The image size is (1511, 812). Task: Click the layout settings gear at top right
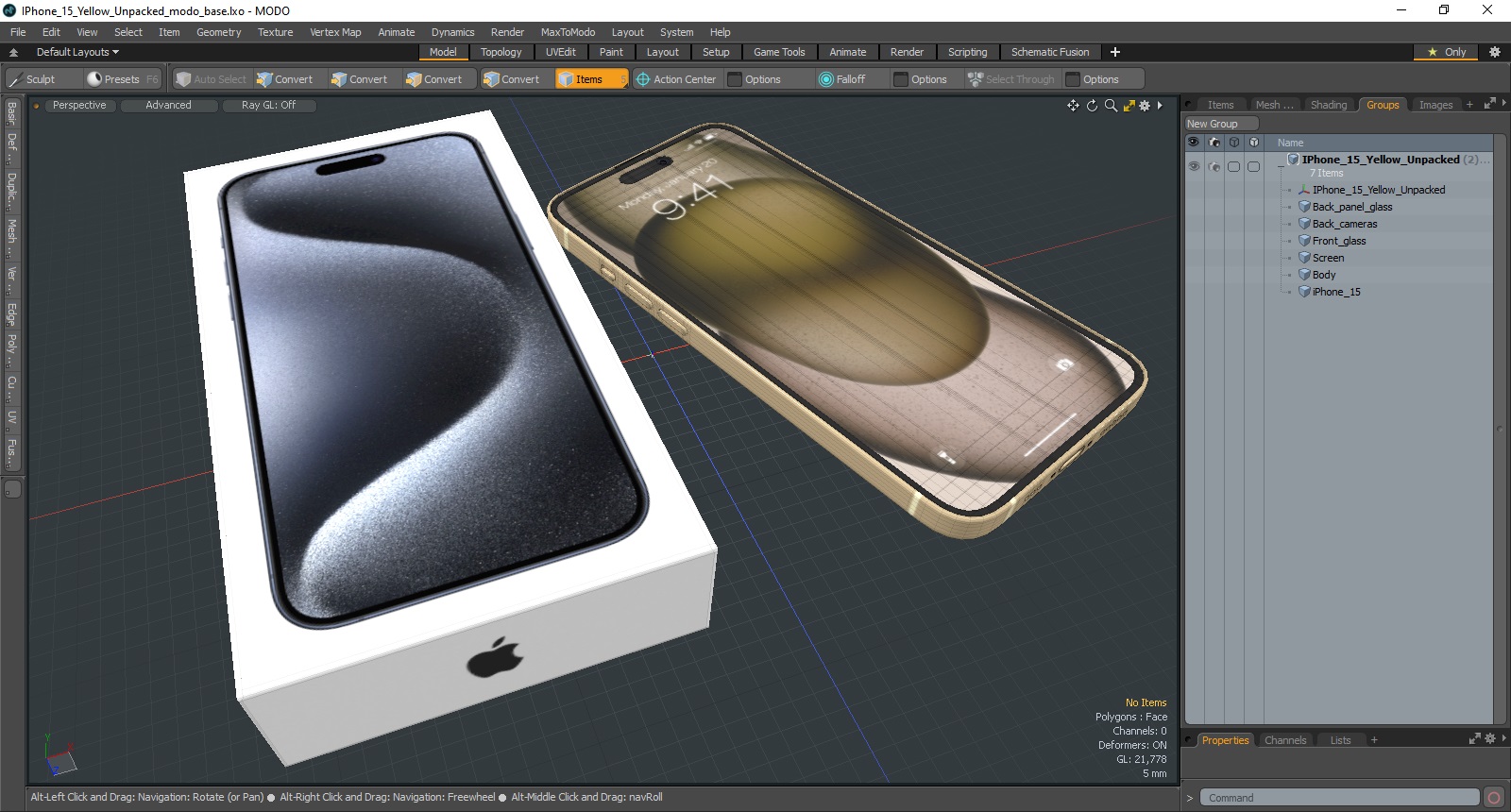click(x=1494, y=52)
